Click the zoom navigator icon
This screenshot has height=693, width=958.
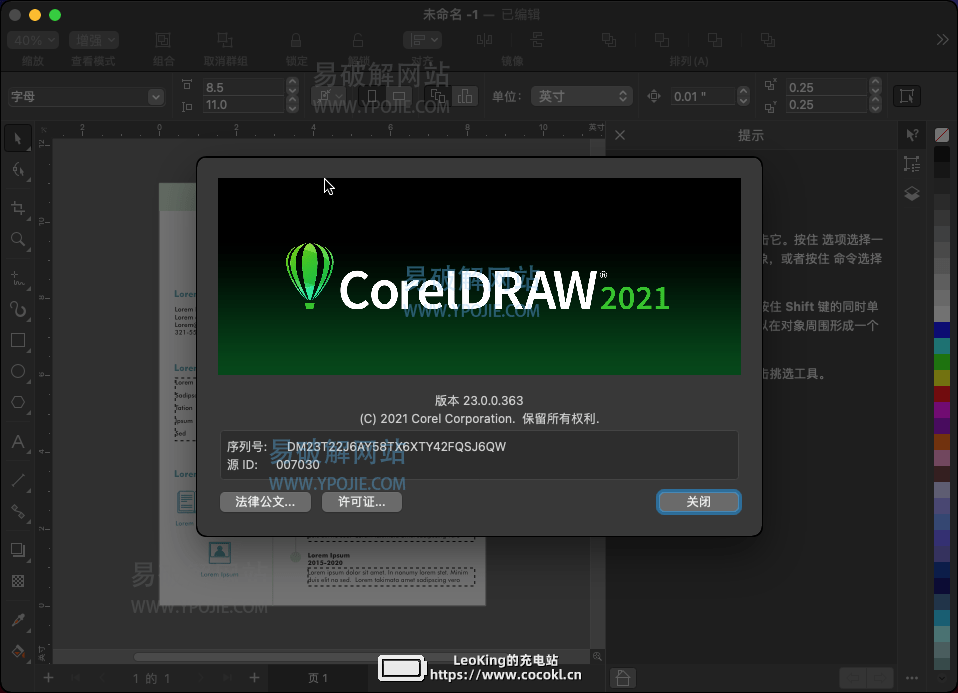pos(597,656)
